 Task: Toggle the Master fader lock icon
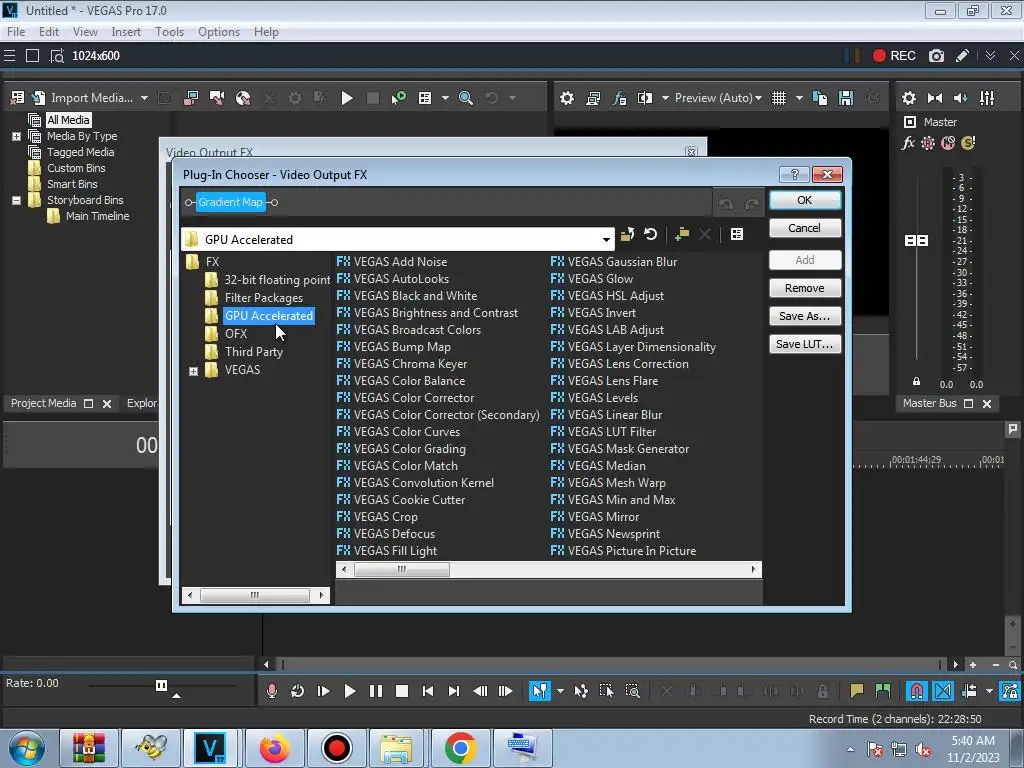click(916, 381)
